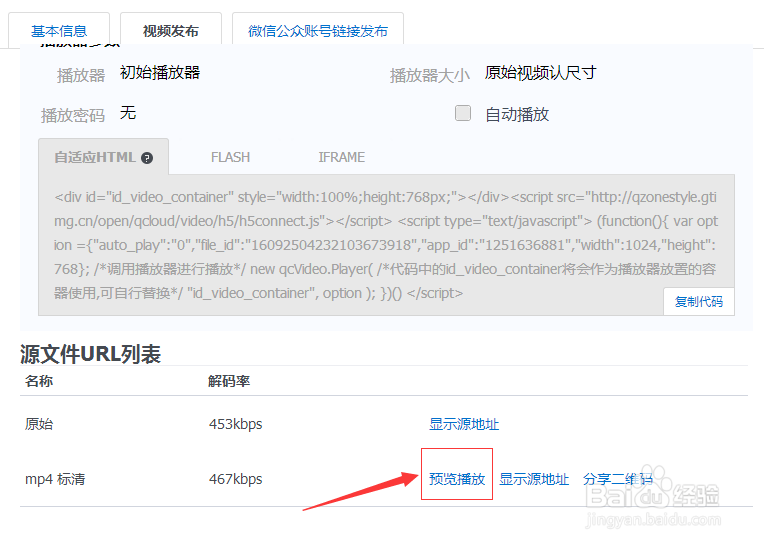
Task: Show source address for 原始 row
Action: point(464,424)
